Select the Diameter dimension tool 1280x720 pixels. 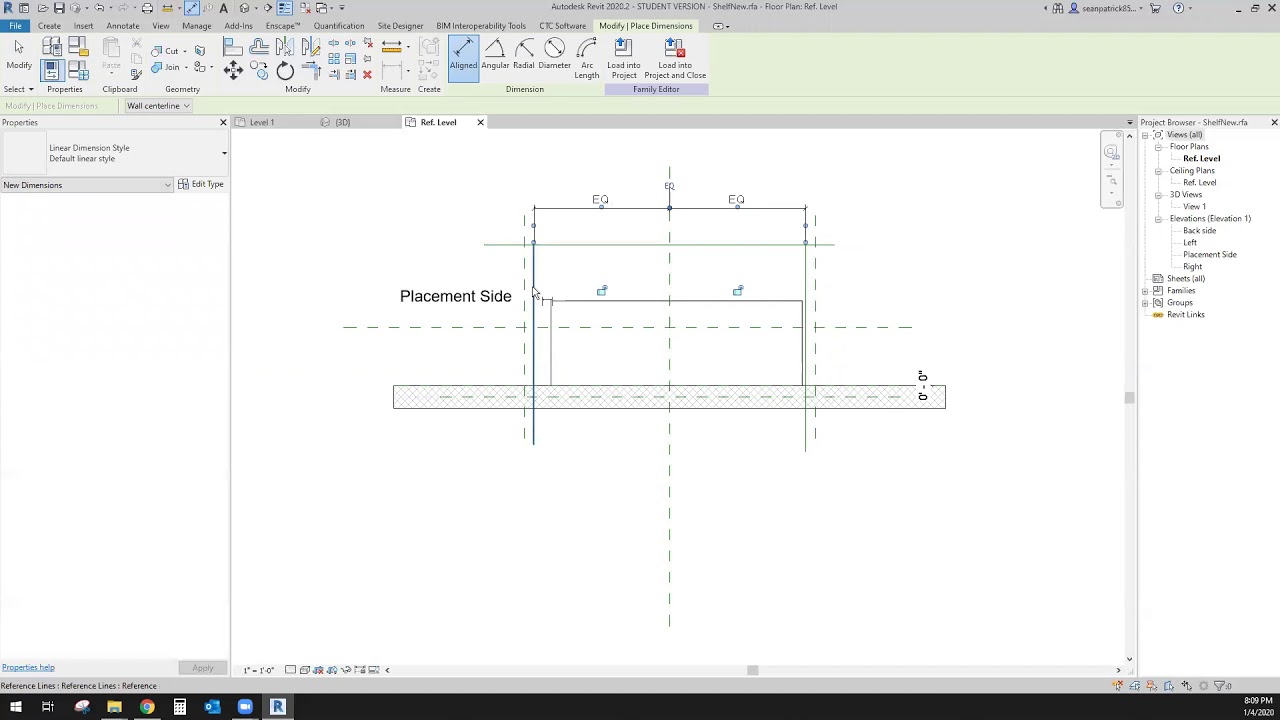coord(554,55)
